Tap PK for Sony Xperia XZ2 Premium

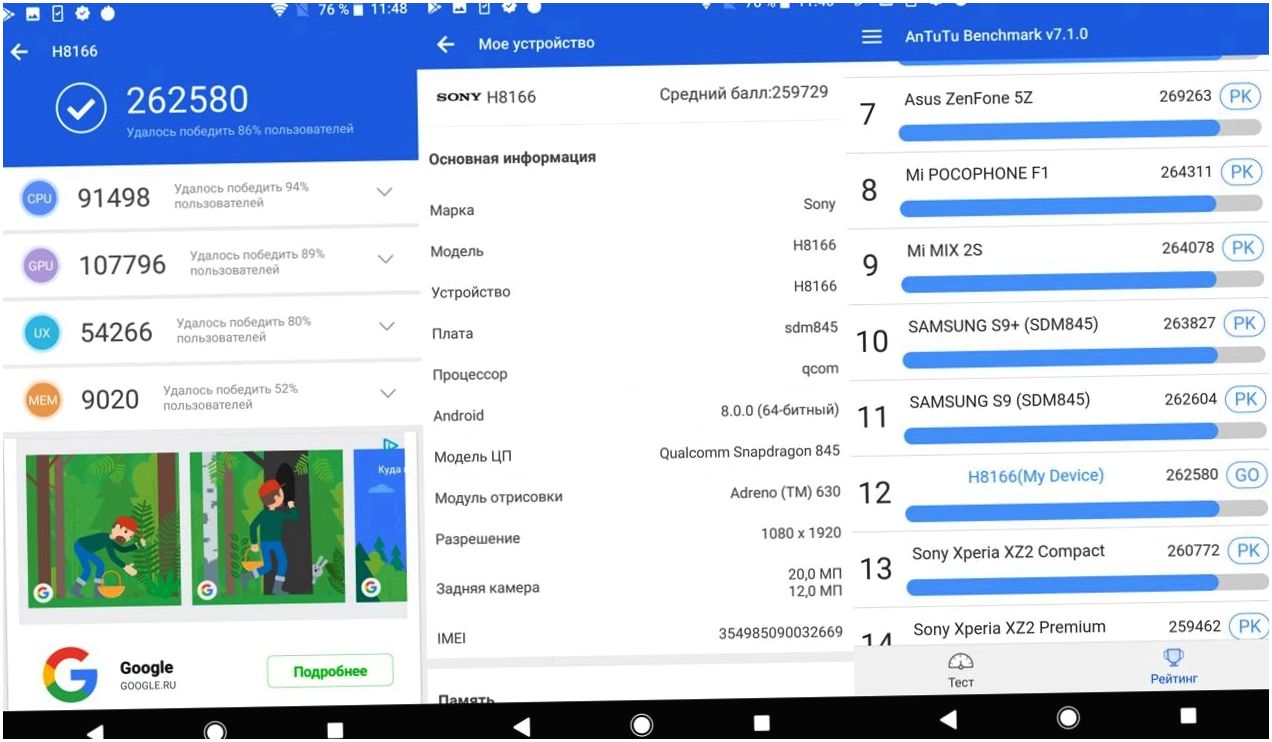pyautogui.click(x=1249, y=627)
